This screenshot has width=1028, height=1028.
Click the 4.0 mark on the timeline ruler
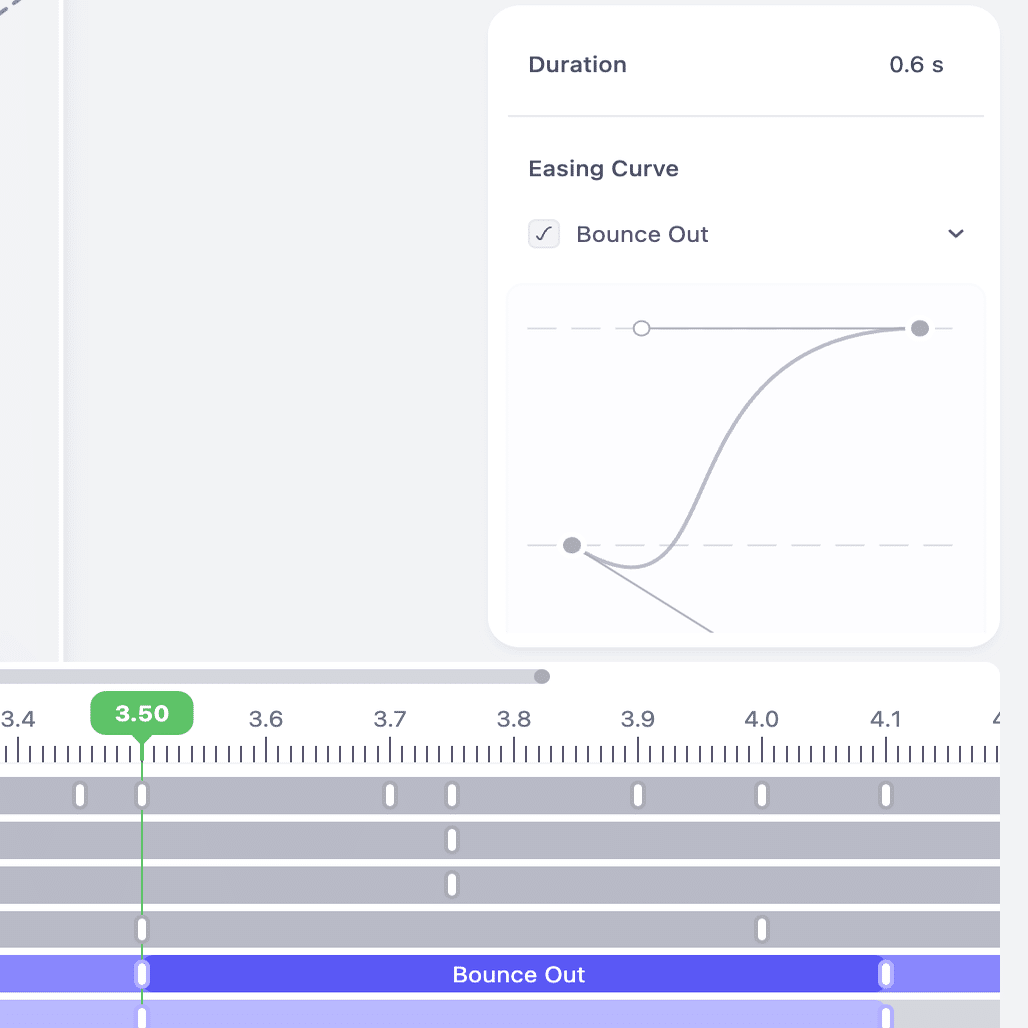click(762, 719)
